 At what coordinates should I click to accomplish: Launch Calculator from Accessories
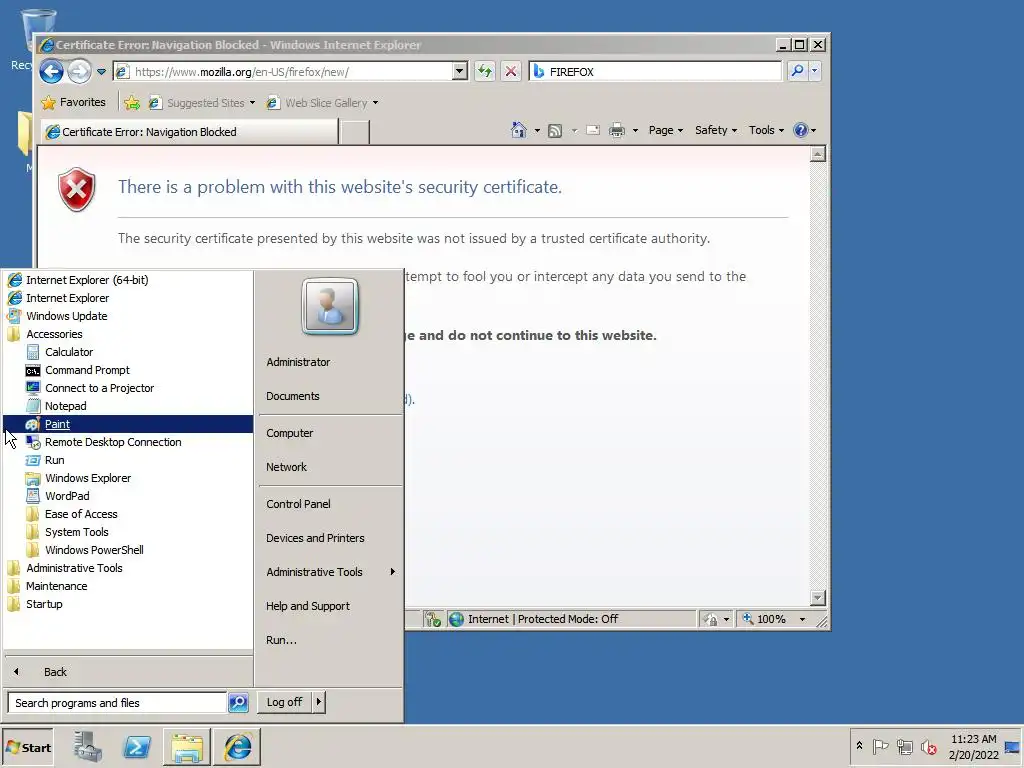tap(128, 351)
